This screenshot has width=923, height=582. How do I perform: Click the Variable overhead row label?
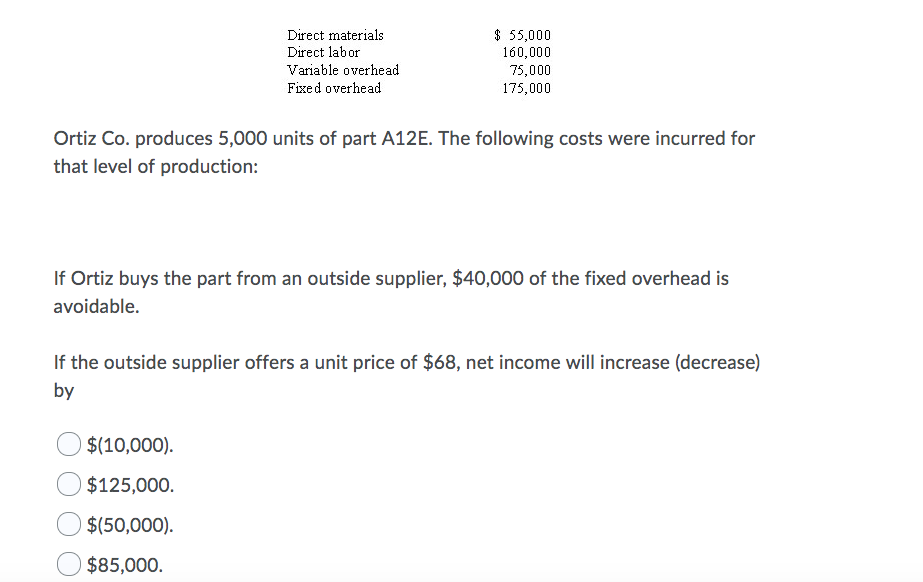(343, 70)
